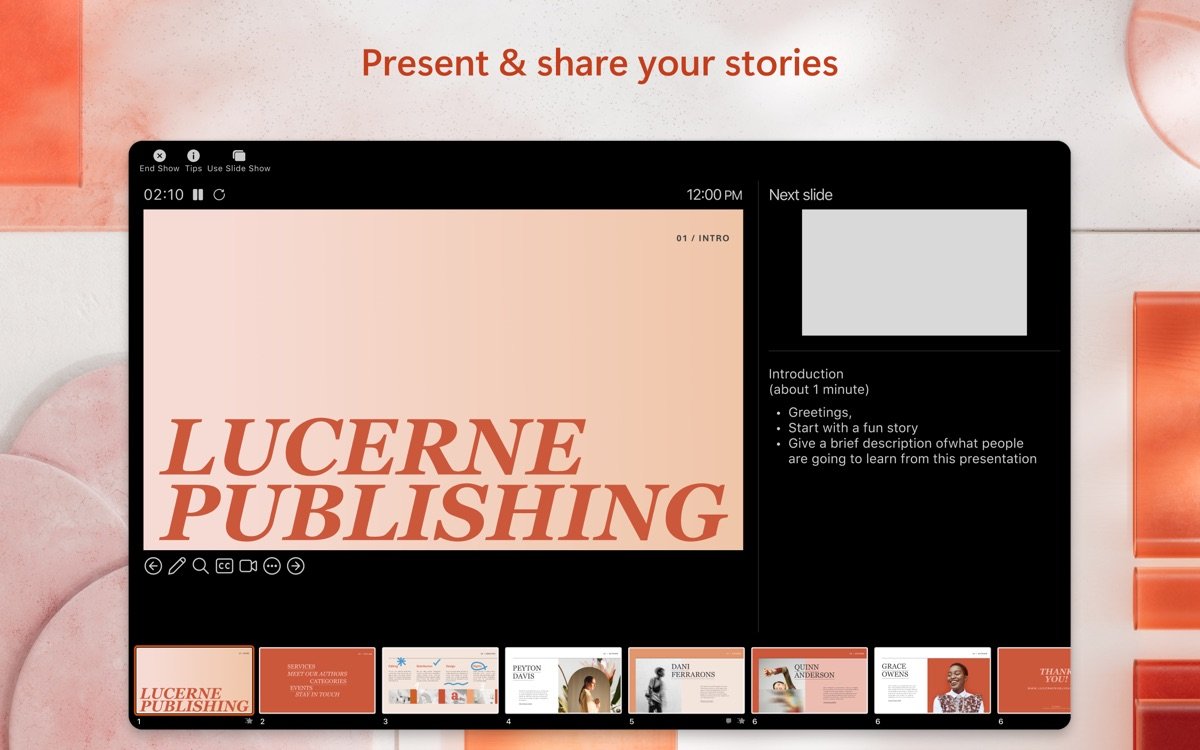Image resolution: width=1200 pixels, height=750 pixels.
Task: Open the magnifier to zoom into slide
Action: [201, 565]
